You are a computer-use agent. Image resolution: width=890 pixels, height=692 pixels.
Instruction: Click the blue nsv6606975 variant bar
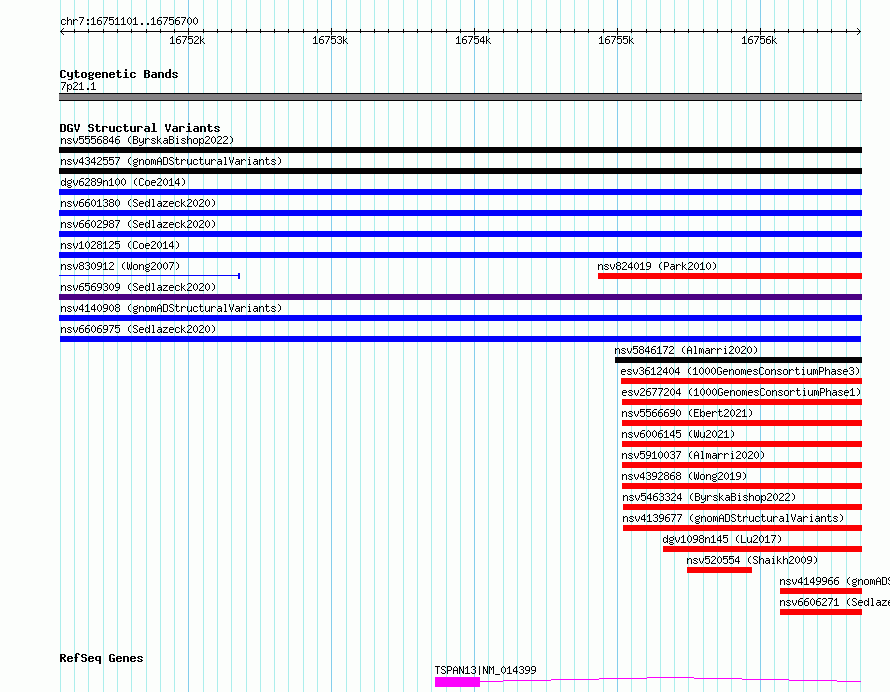[x=460, y=339]
